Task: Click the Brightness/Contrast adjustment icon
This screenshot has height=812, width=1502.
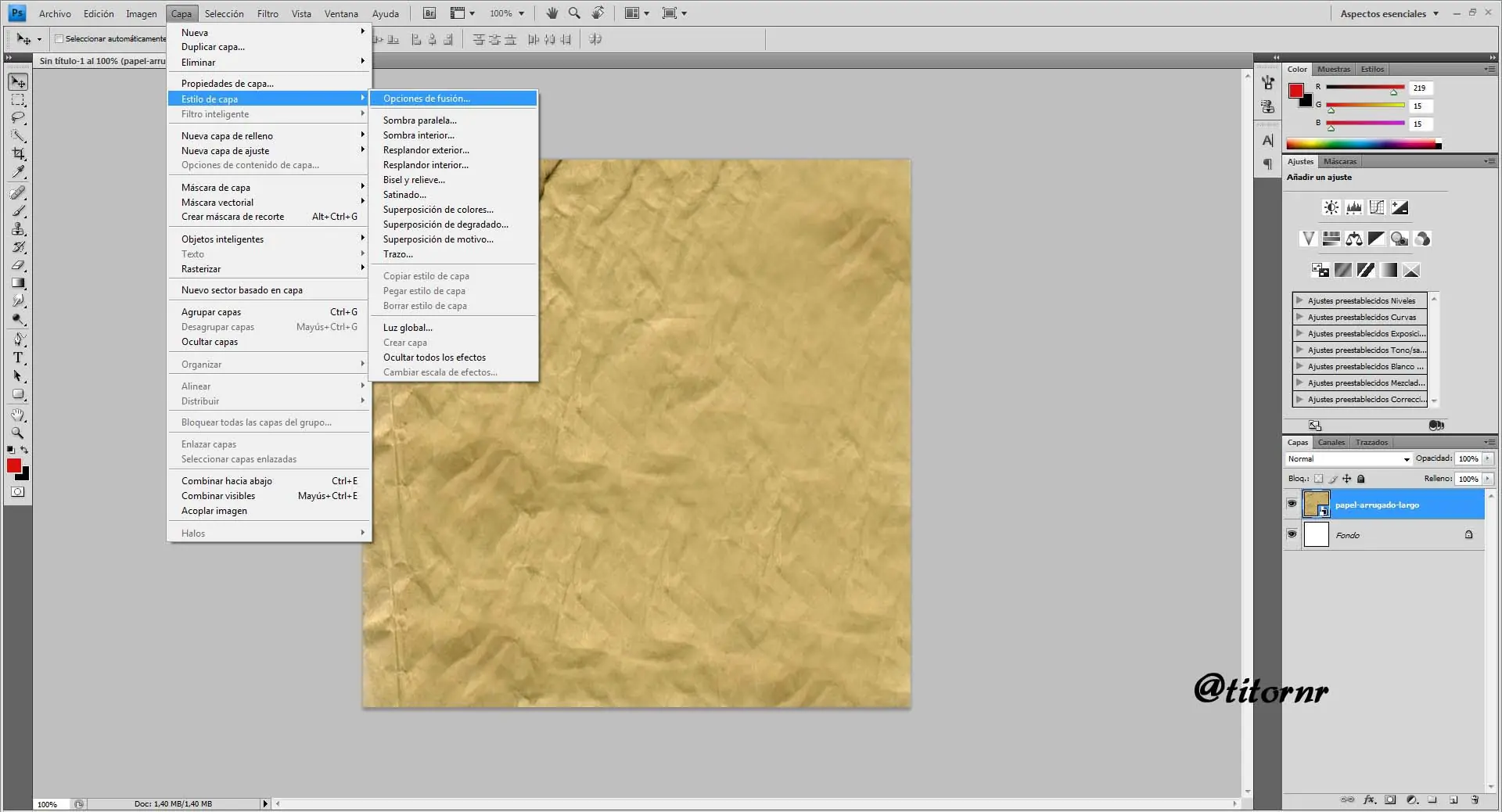Action: click(1331, 207)
